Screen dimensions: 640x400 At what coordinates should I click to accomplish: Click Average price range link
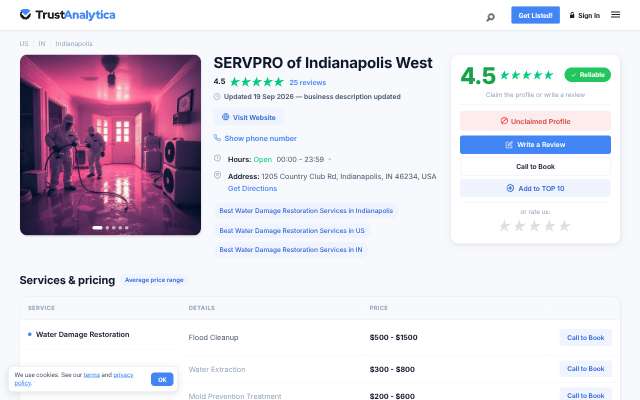pos(154,280)
